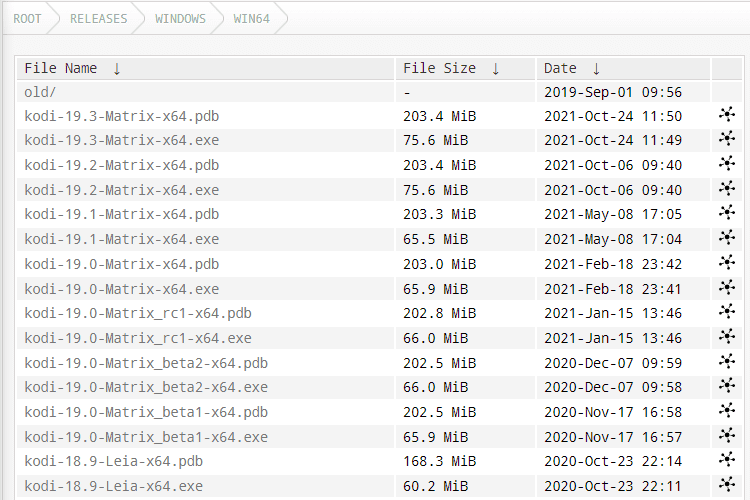Select the date 2020-Dec-07 09:59
This screenshot has width=750, height=500.
(613, 363)
